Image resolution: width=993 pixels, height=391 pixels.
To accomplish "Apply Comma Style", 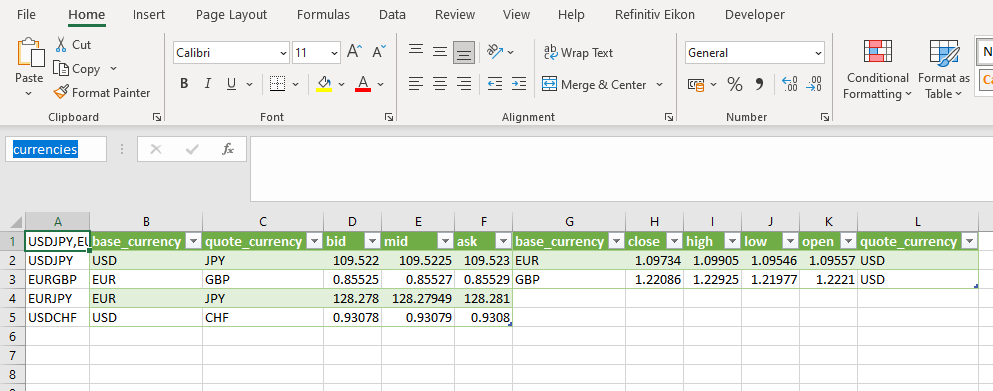I will pyautogui.click(x=759, y=84).
